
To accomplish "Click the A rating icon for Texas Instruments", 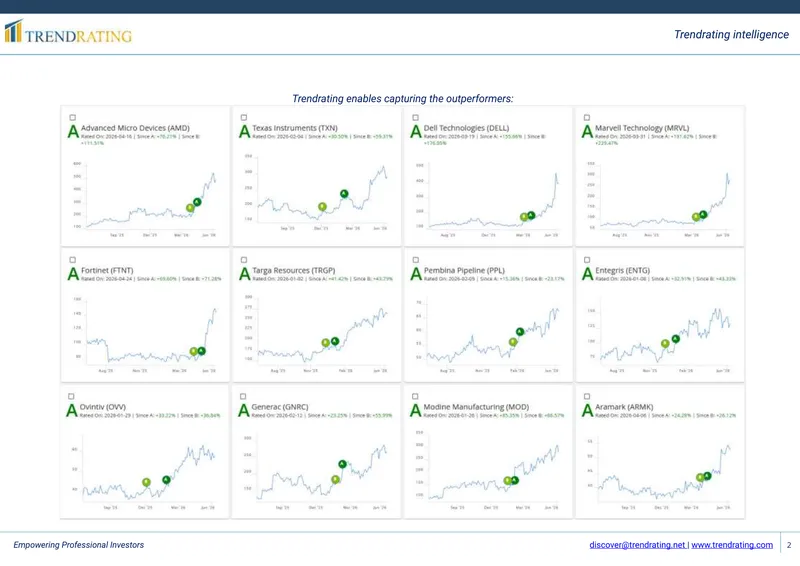I will [x=245, y=132].
